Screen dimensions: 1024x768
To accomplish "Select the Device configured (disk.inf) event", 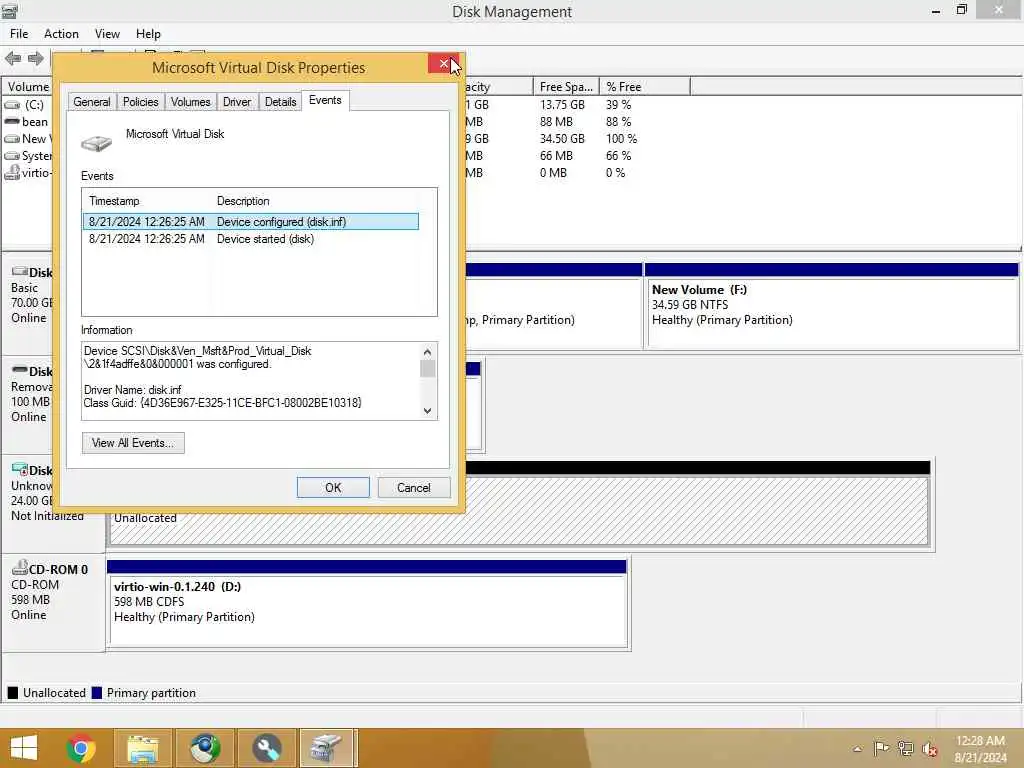I will pyautogui.click(x=251, y=222).
